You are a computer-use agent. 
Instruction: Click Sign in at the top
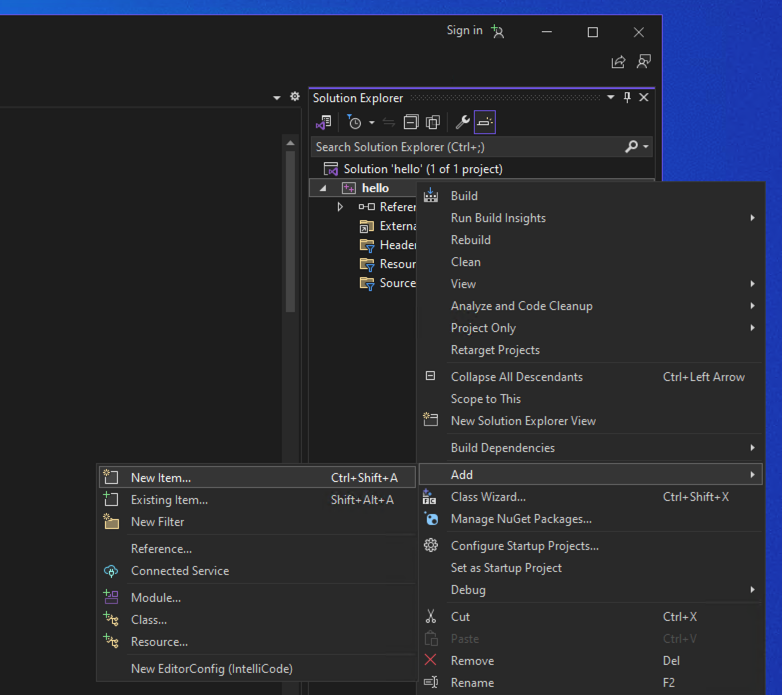click(x=464, y=31)
